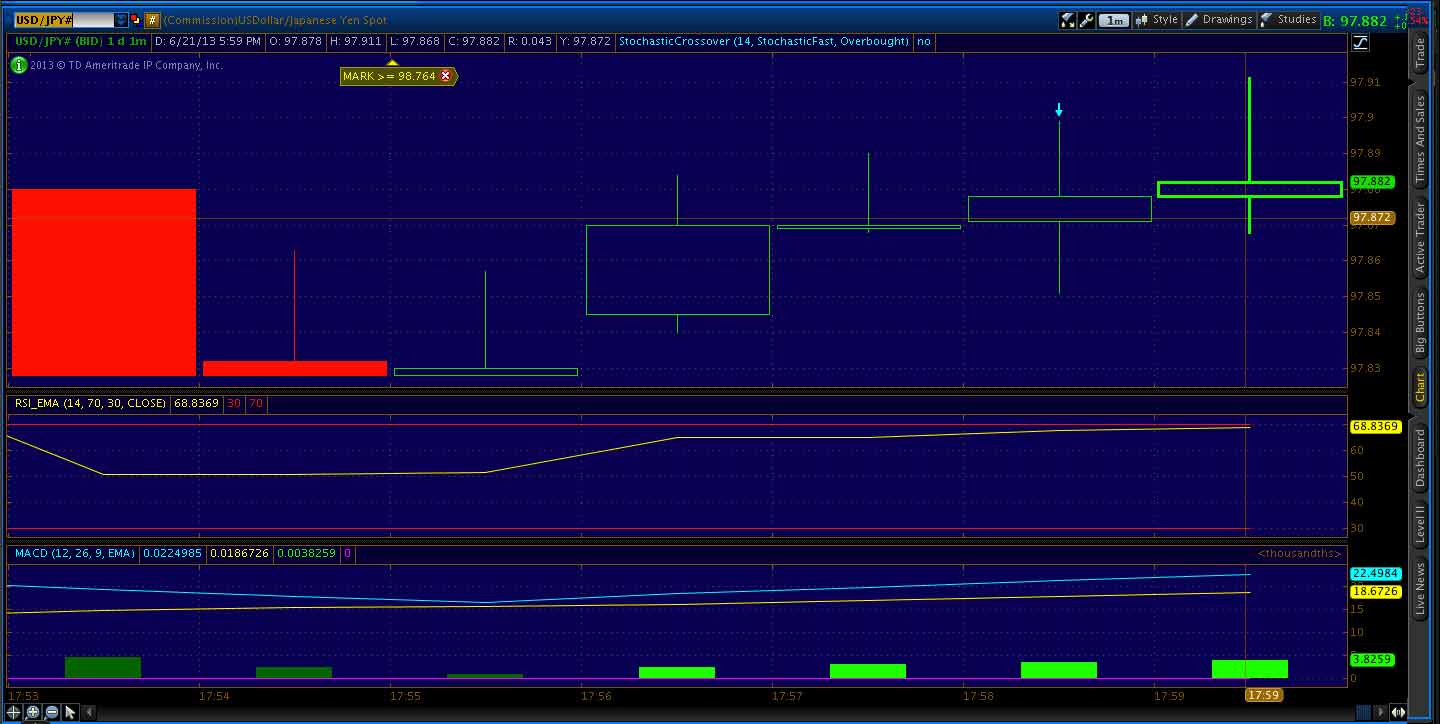This screenshot has width=1440, height=724.
Task: Click the MACD average label 18.6726
Action: (x=1375, y=592)
